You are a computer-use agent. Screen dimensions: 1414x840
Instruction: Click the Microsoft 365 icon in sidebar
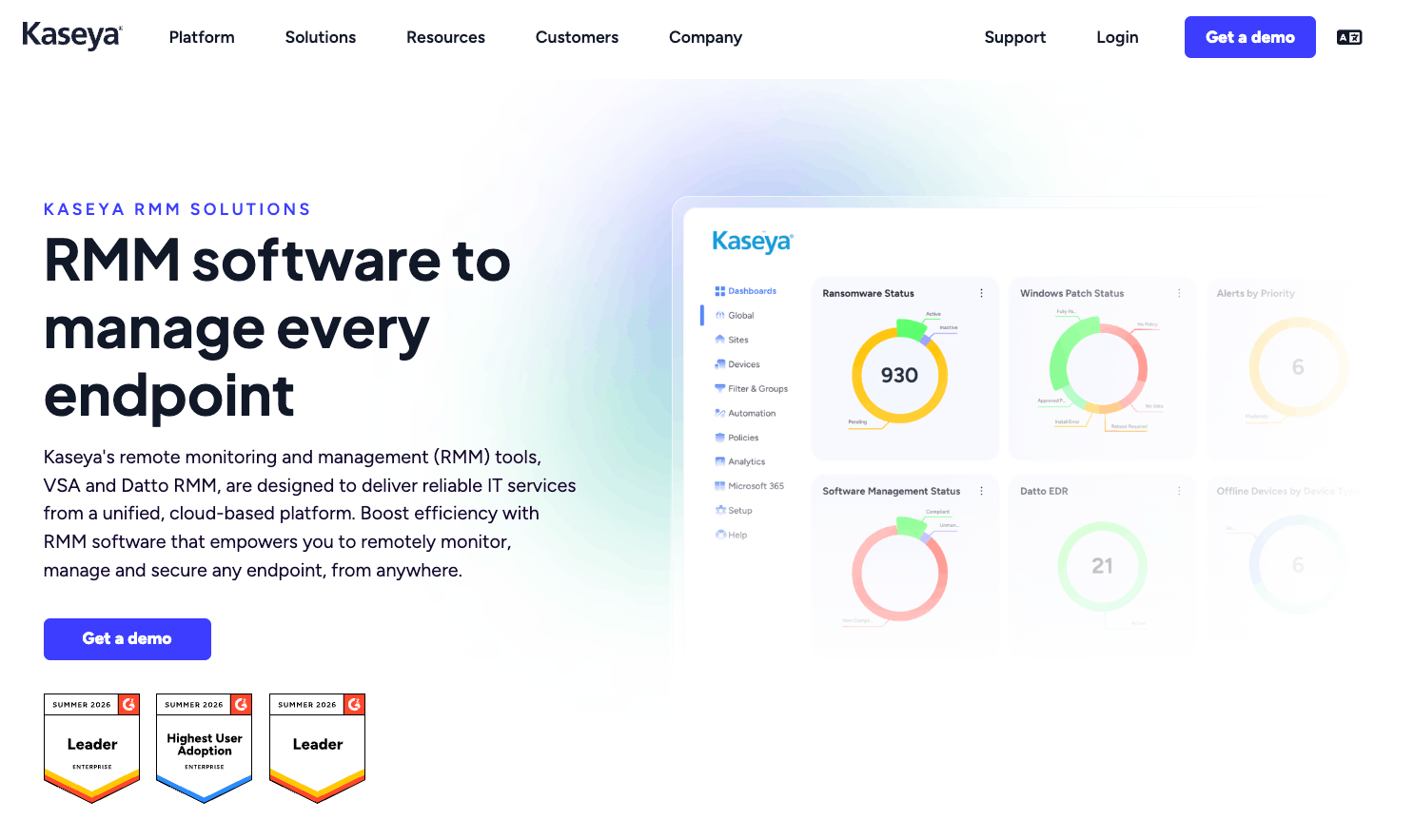720,486
